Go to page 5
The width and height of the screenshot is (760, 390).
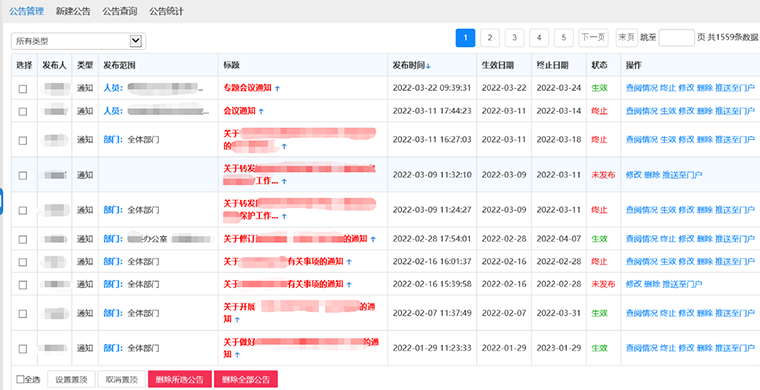tap(563, 38)
